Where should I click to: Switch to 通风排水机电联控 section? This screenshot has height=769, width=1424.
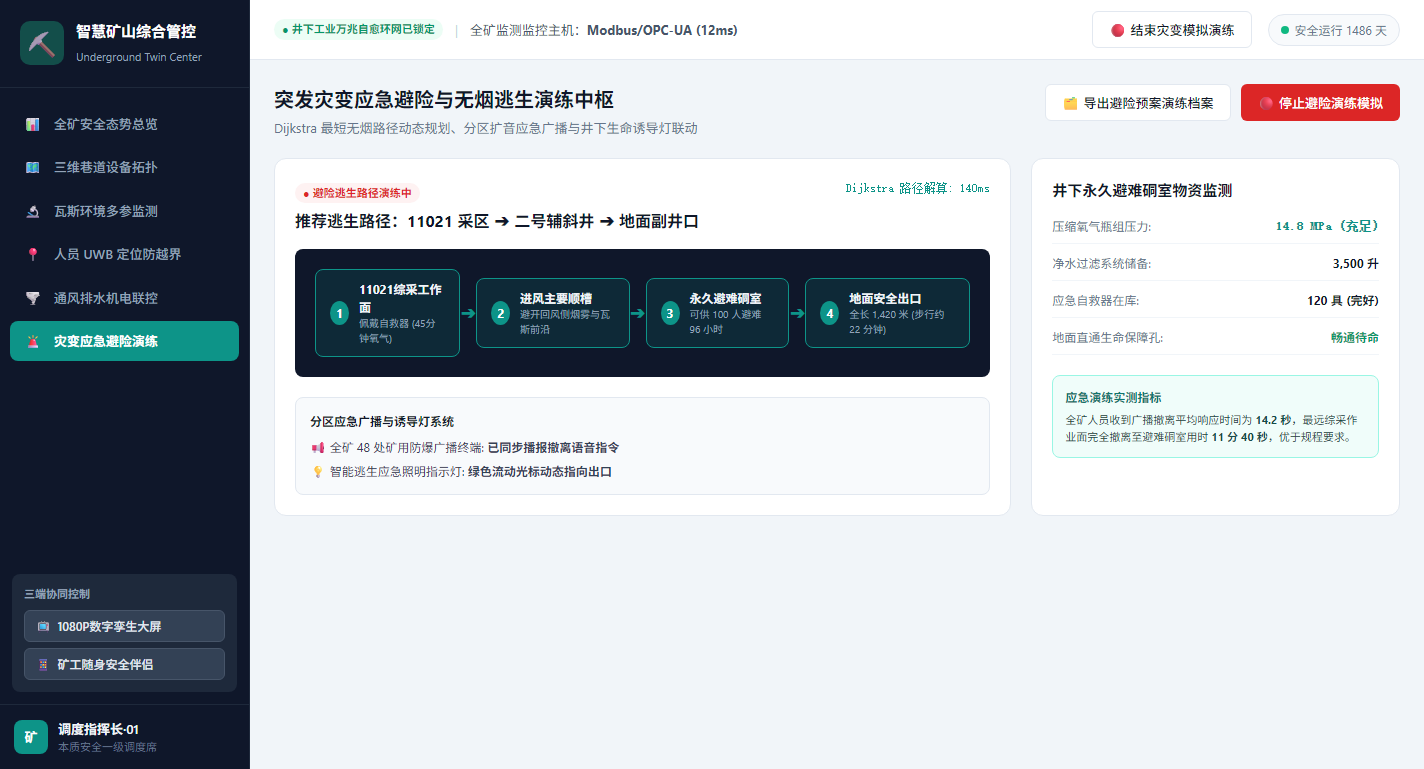point(124,298)
